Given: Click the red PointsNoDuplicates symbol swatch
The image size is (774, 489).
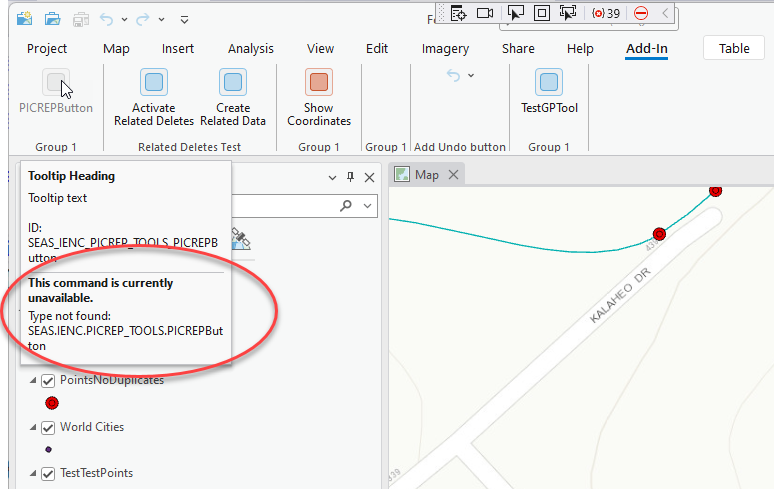Looking at the screenshot, I should coord(52,403).
